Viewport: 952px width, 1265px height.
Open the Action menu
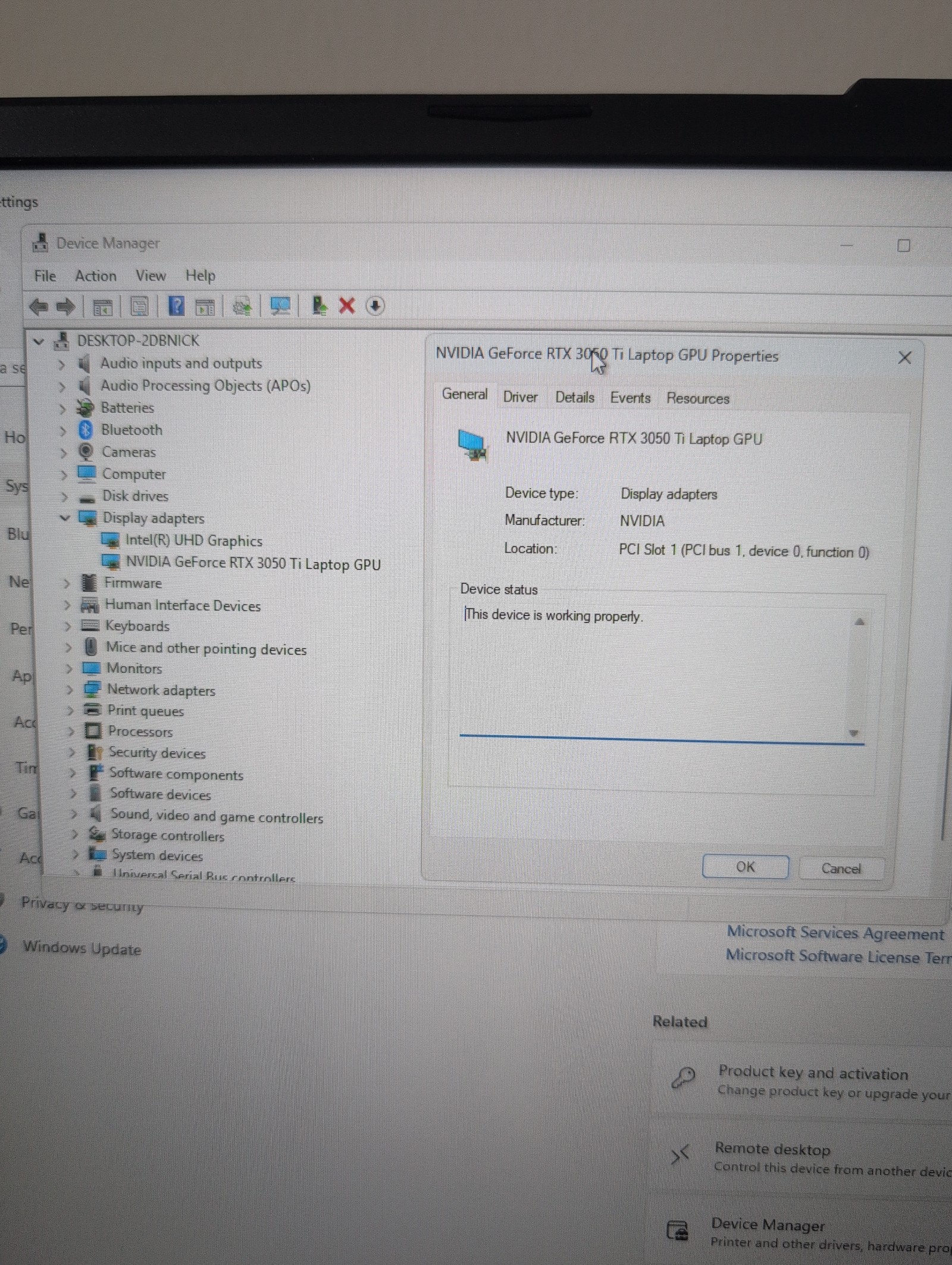click(x=95, y=276)
